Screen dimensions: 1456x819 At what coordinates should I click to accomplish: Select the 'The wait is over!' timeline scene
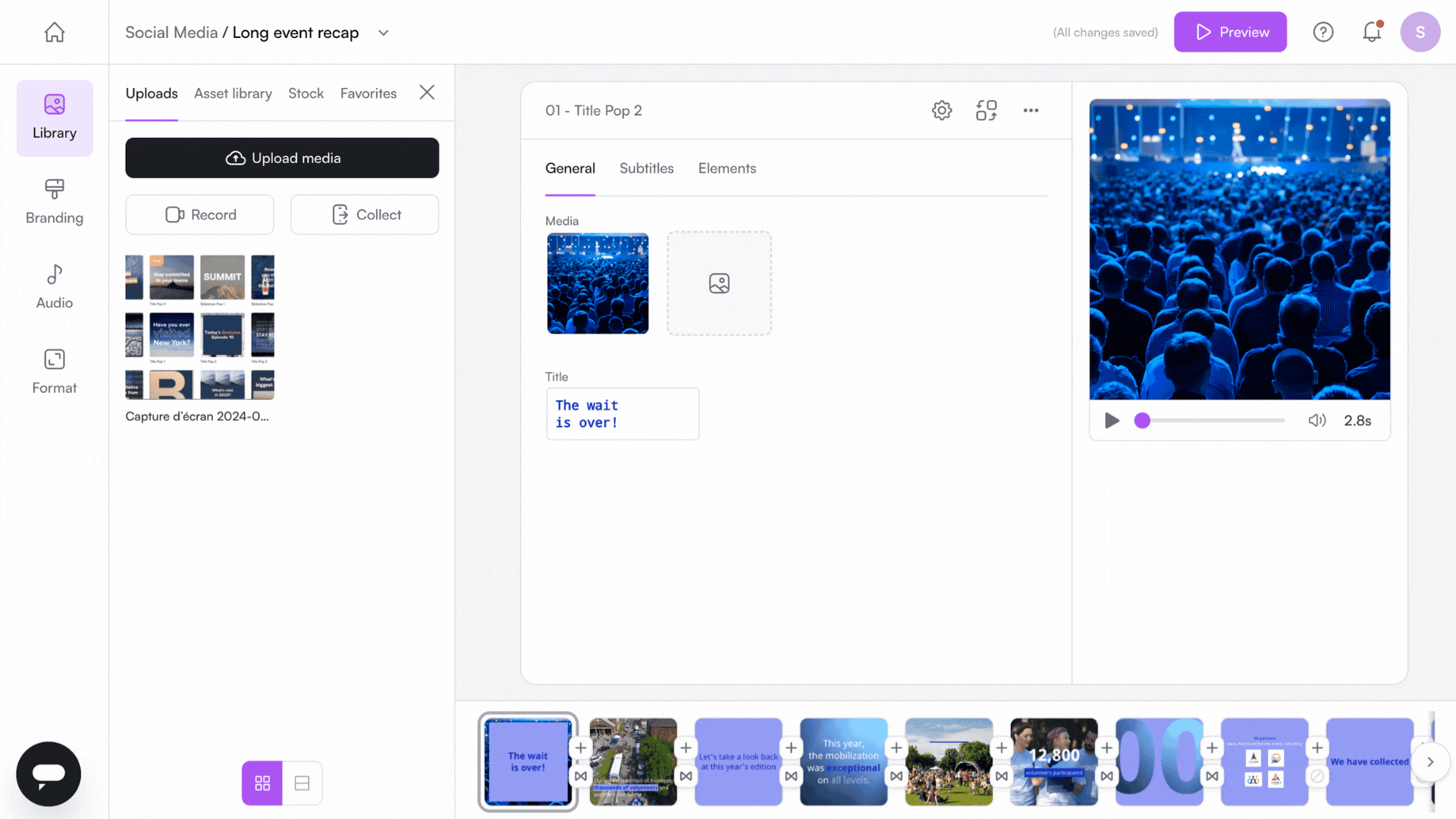pos(528,761)
